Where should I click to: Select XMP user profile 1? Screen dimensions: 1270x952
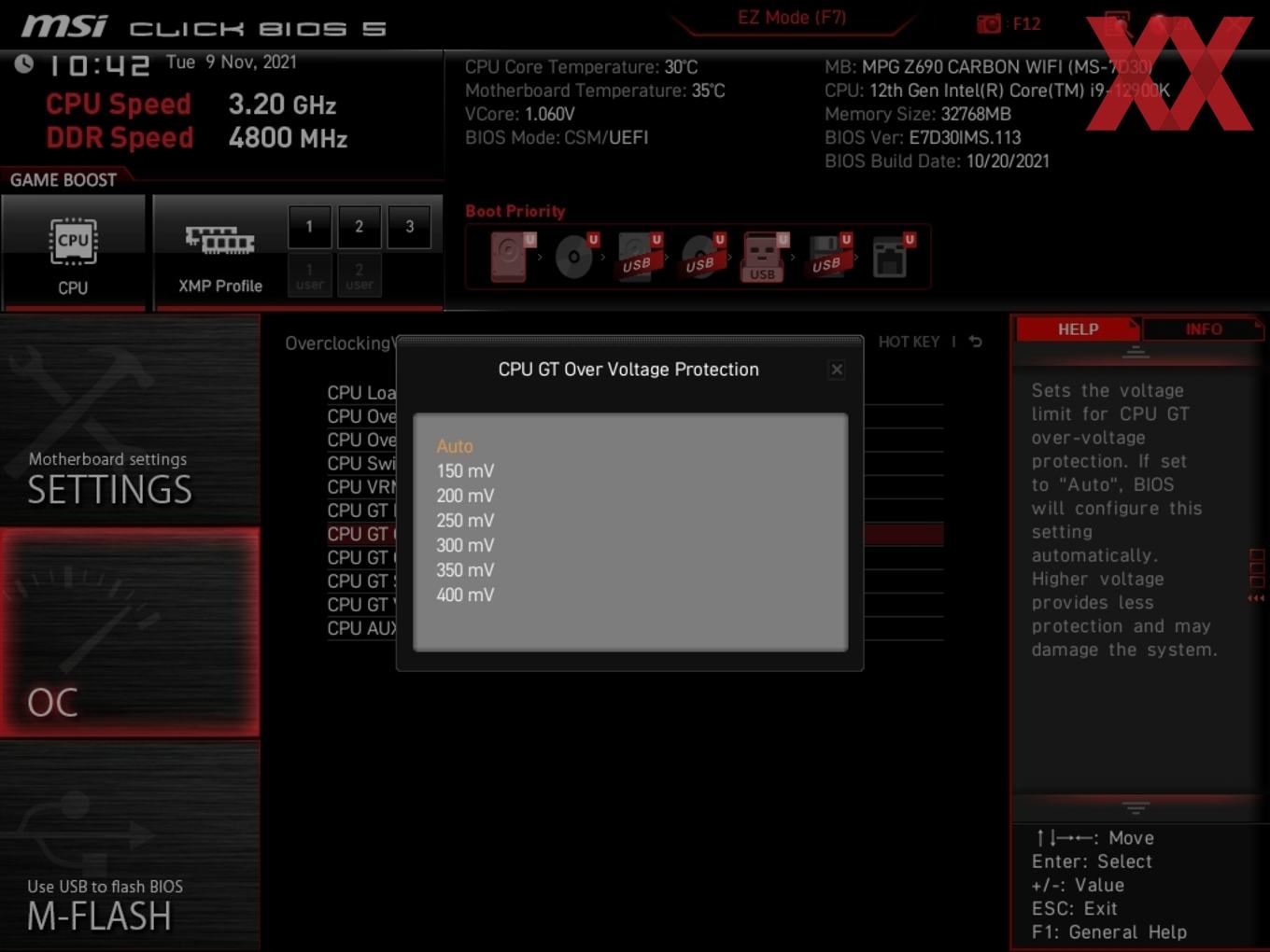click(x=309, y=276)
